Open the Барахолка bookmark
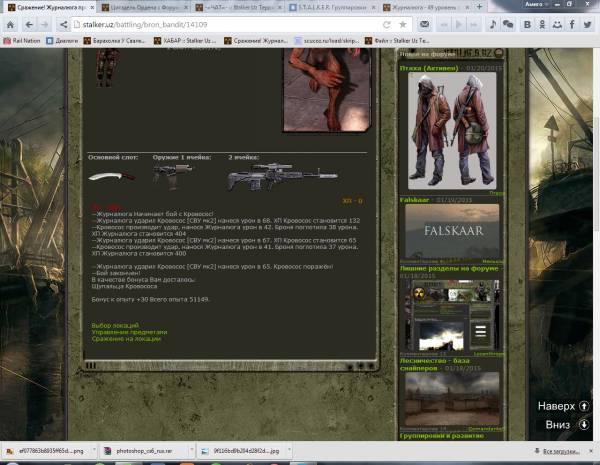This screenshot has width=600, height=465. pyautogui.click(x=115, y=41)
